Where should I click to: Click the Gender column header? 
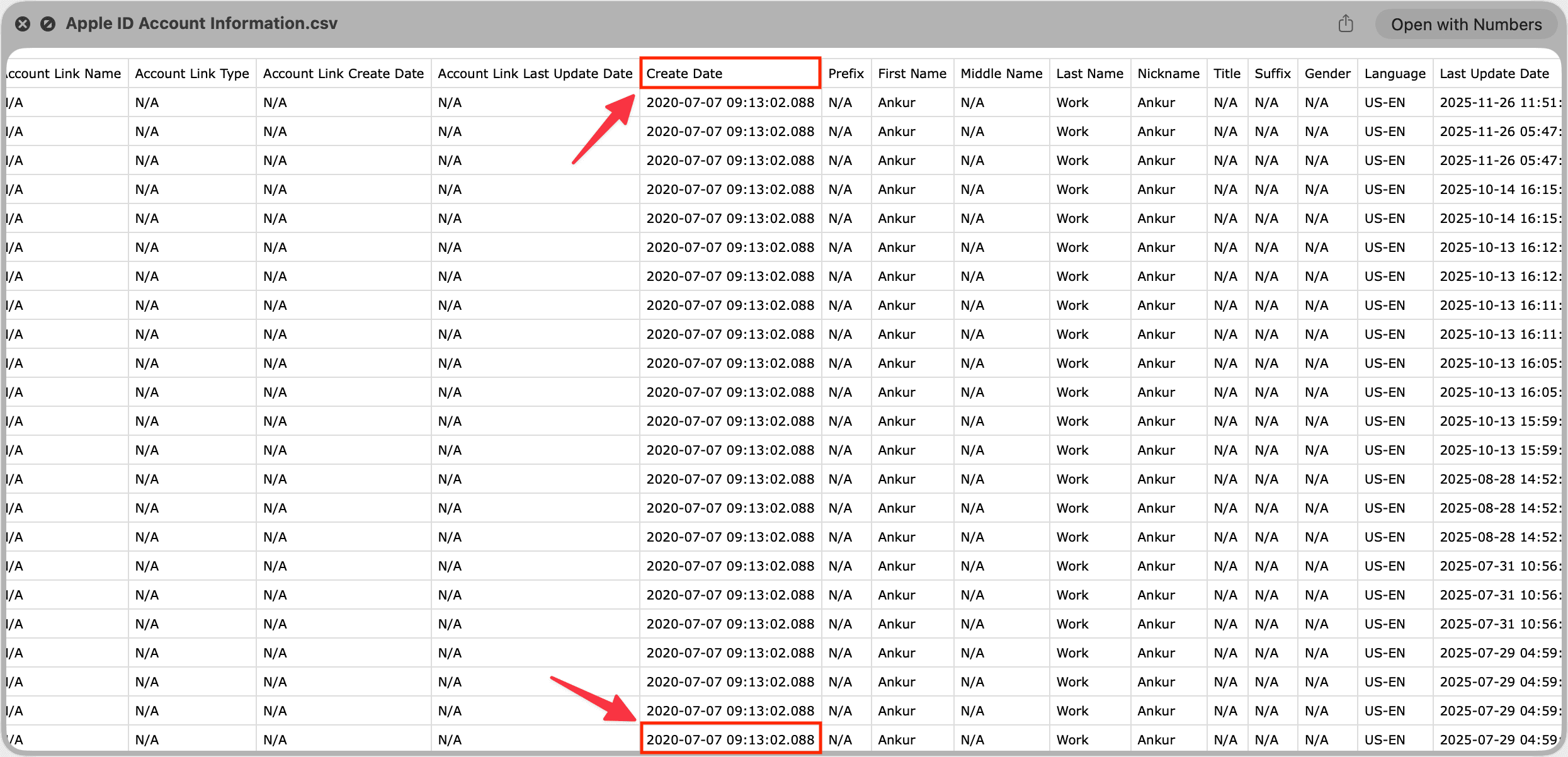click(x=1326, y=73)
